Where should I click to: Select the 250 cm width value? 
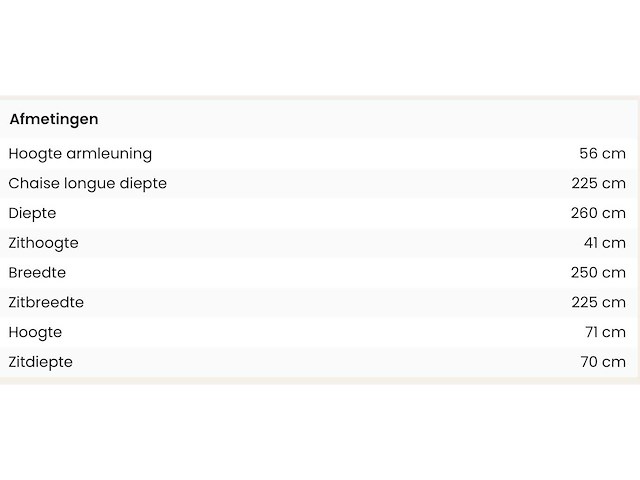598,272
